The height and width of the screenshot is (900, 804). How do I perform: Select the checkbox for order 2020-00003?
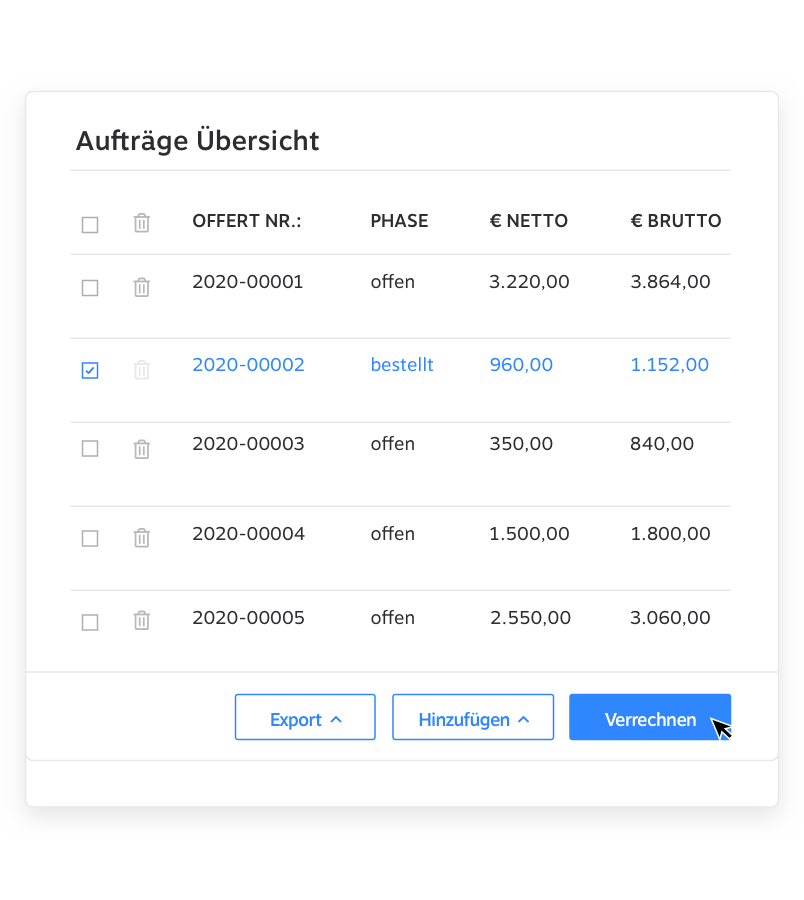[x=90, y=449]
